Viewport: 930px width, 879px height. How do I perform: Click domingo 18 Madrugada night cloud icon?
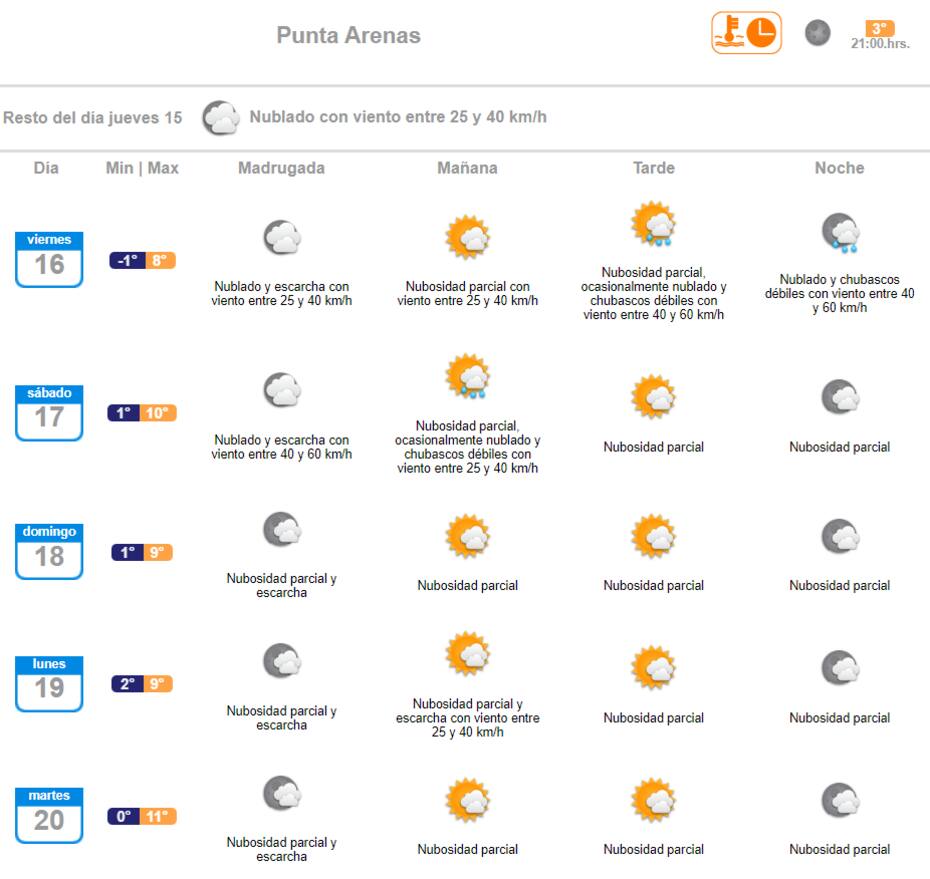282,529
